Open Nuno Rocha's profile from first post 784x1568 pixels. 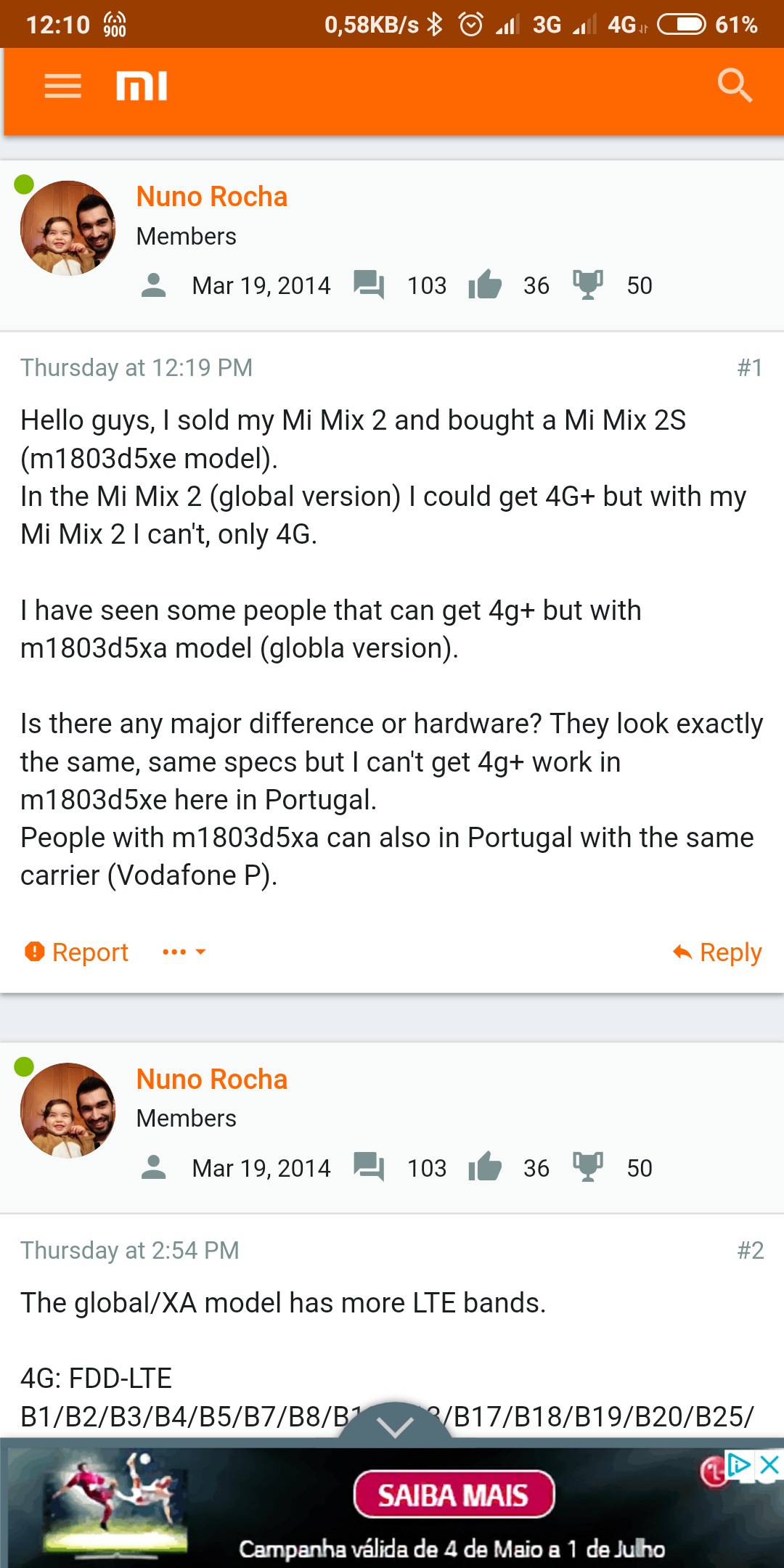point(212,197)
